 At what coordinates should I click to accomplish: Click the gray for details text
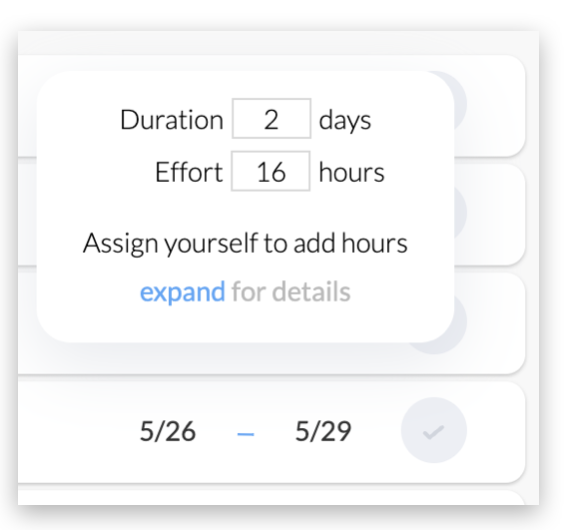click(x=291, y=291)
